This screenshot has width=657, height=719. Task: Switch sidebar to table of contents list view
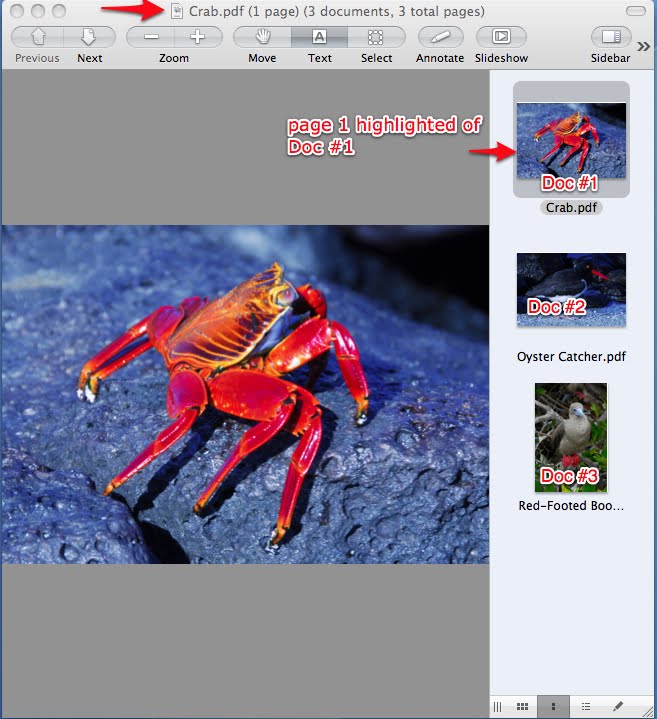pos(585,707)
